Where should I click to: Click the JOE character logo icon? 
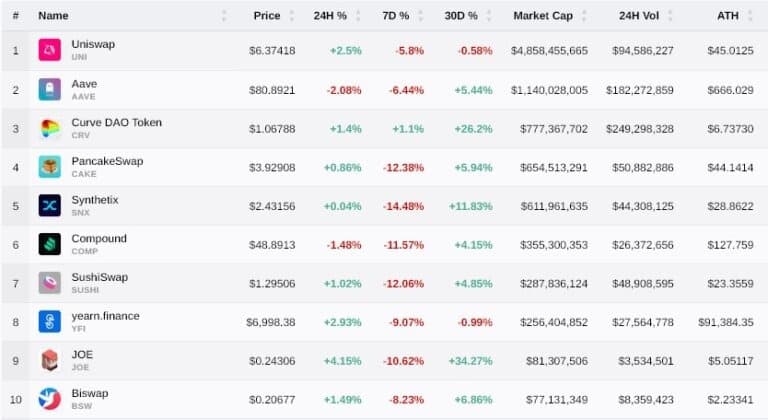click(x=49, y=360)
